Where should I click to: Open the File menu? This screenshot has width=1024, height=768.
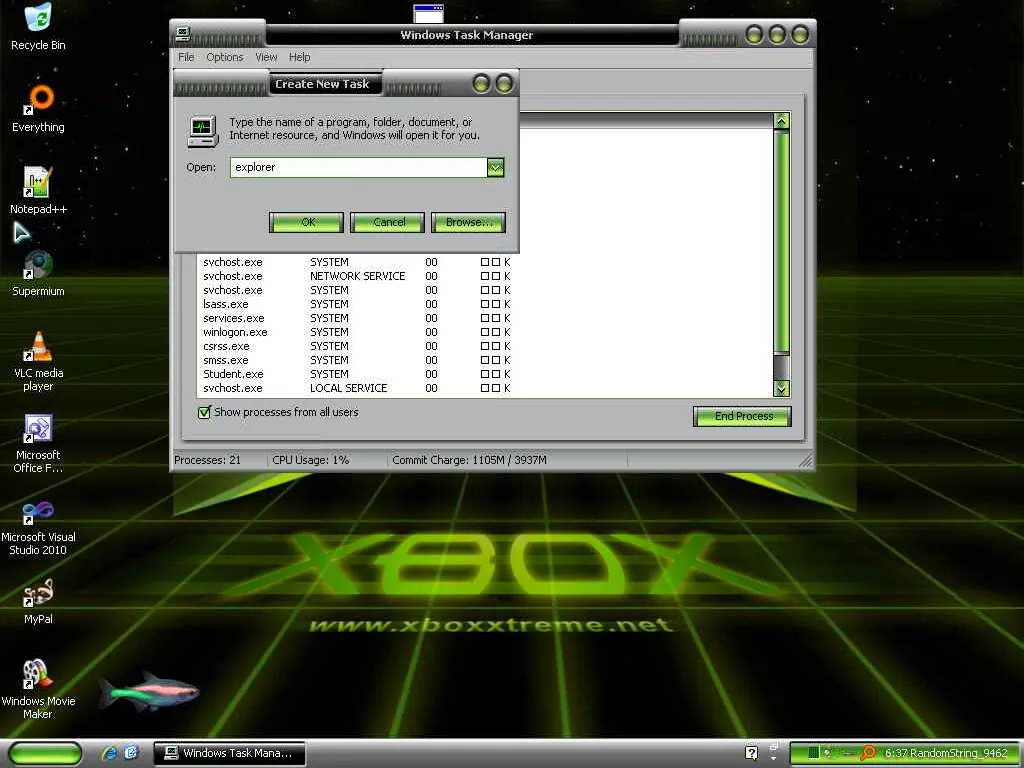(x=186, y=57)
